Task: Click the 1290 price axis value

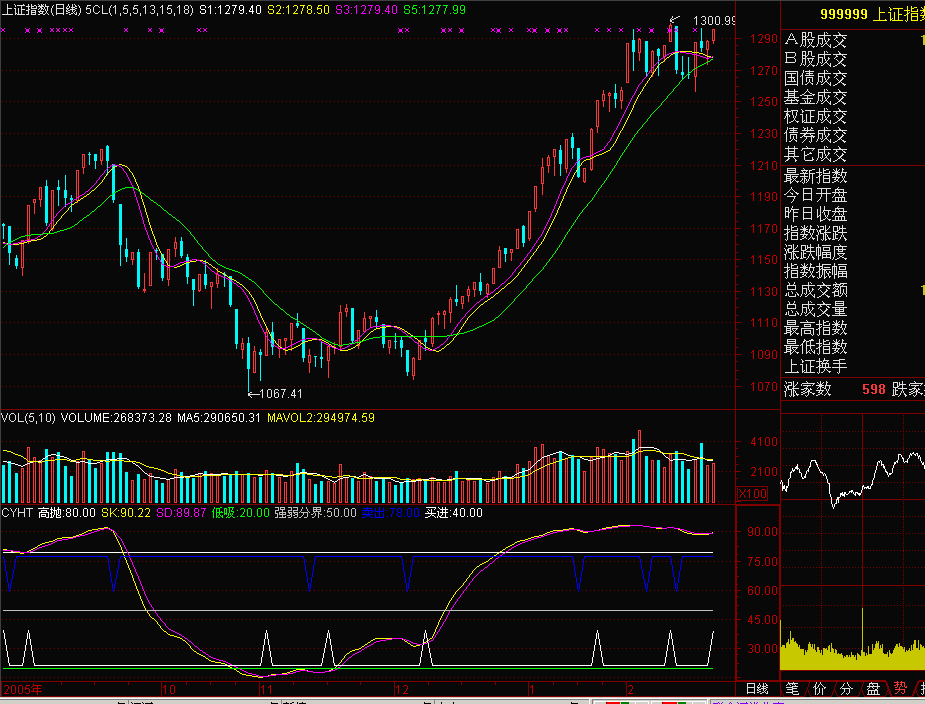Action: pos(764,39)
